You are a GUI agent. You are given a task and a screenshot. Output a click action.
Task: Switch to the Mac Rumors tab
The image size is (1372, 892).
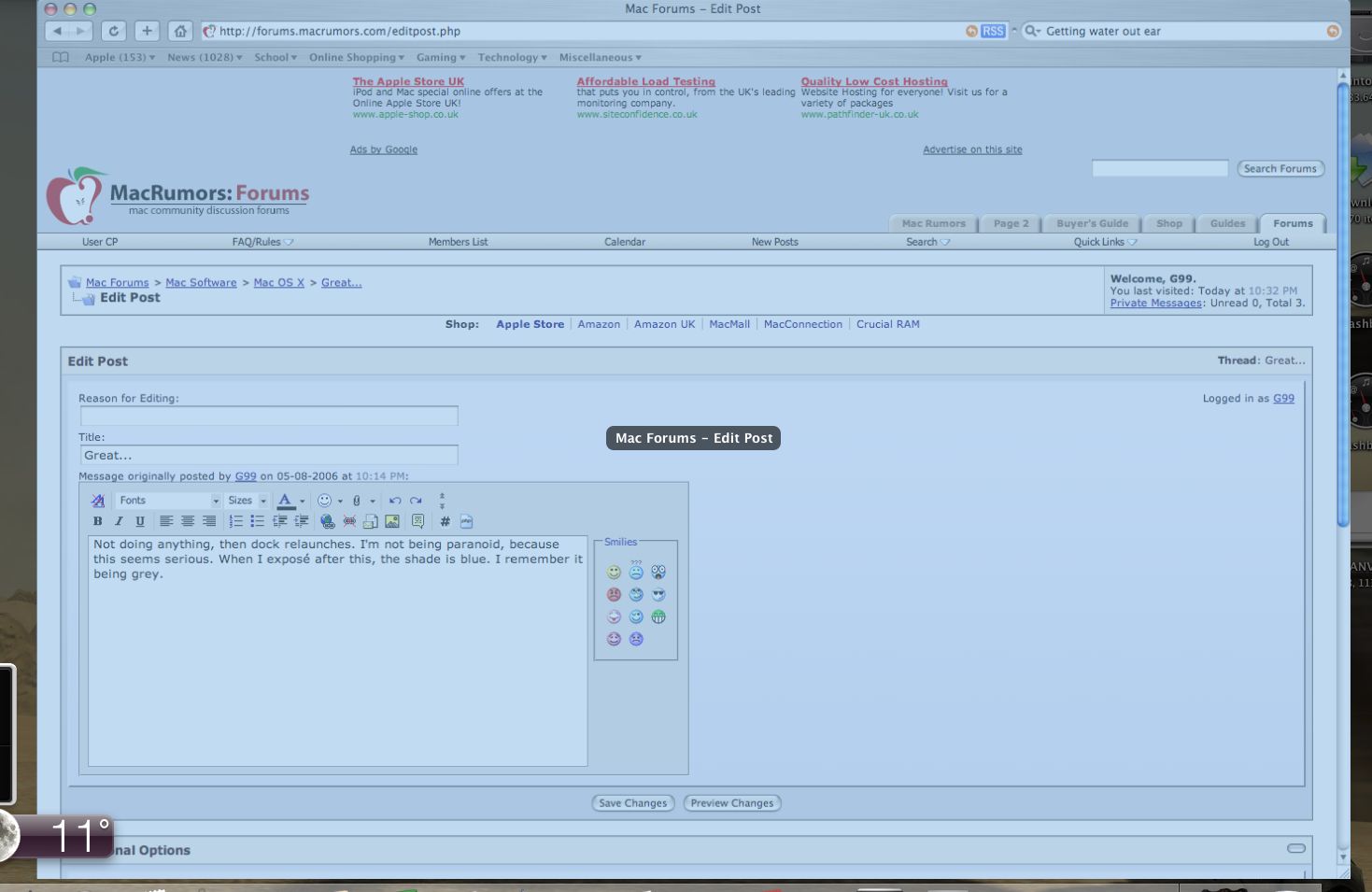tap(933, 223)
